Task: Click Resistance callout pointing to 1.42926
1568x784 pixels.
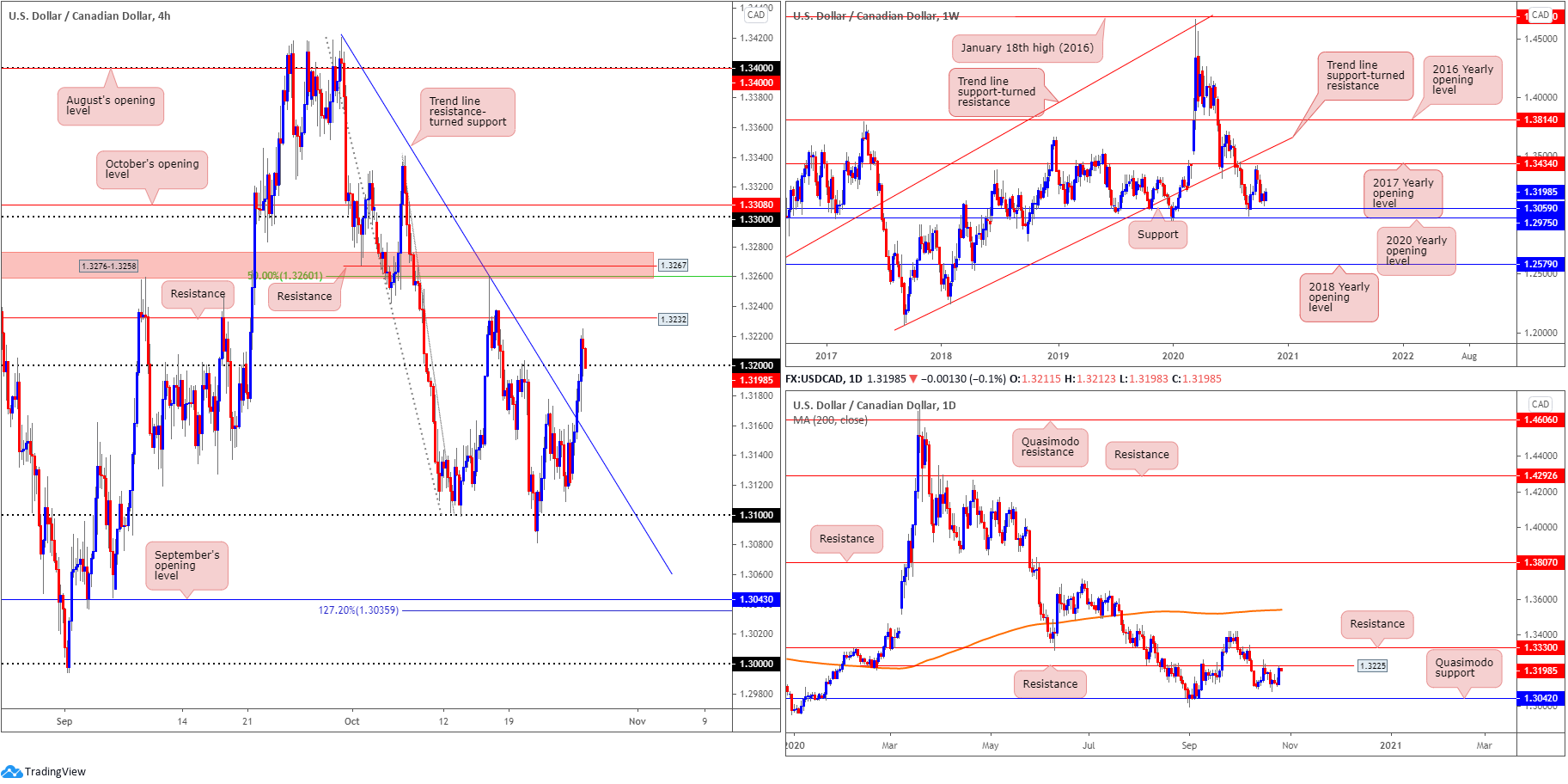Action: pos(1141,455)
